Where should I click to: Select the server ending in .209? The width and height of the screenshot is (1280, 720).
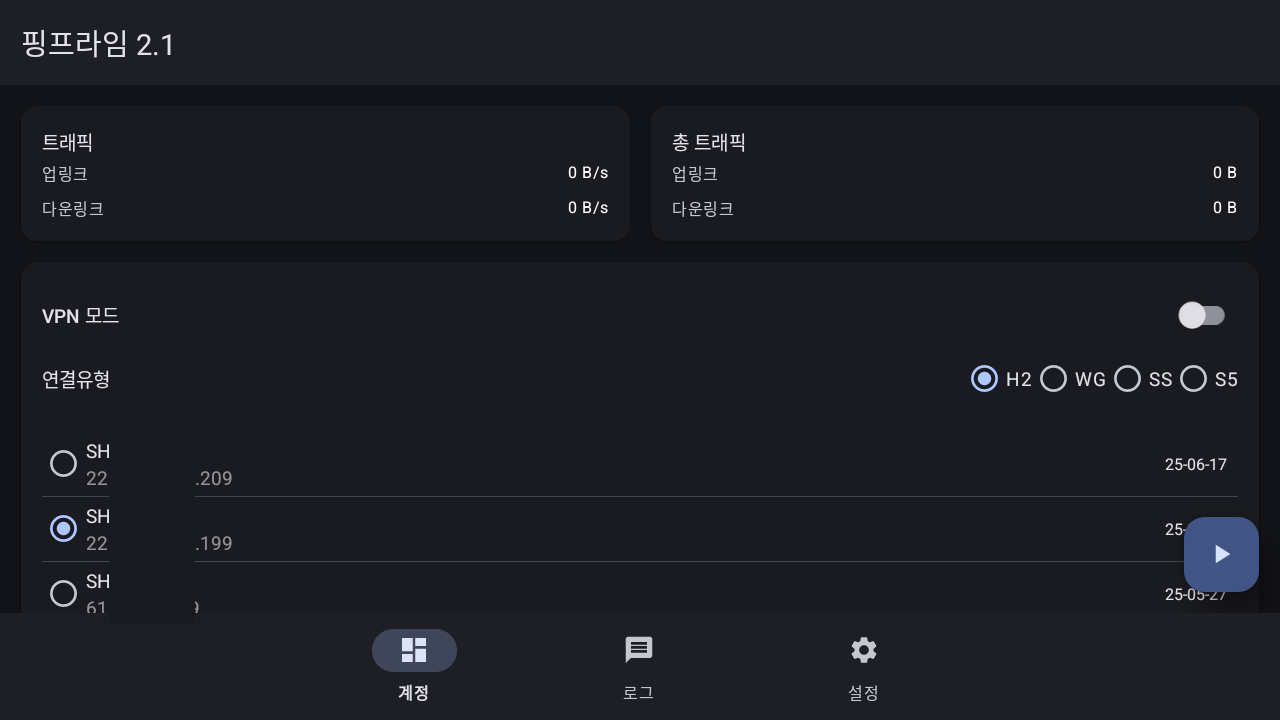pos(63,464)
